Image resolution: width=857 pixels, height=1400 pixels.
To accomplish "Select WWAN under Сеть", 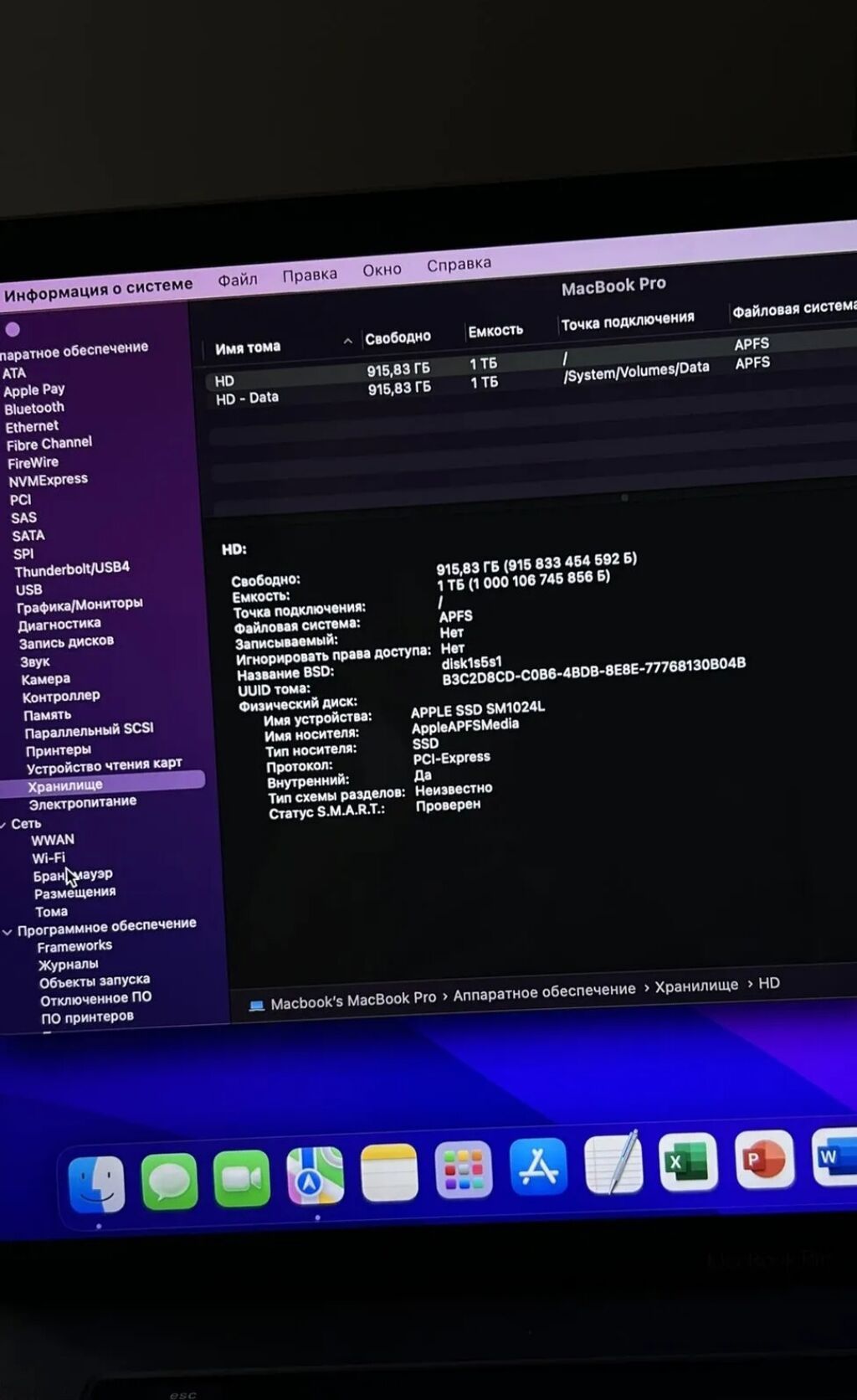I will coord(53,840).
